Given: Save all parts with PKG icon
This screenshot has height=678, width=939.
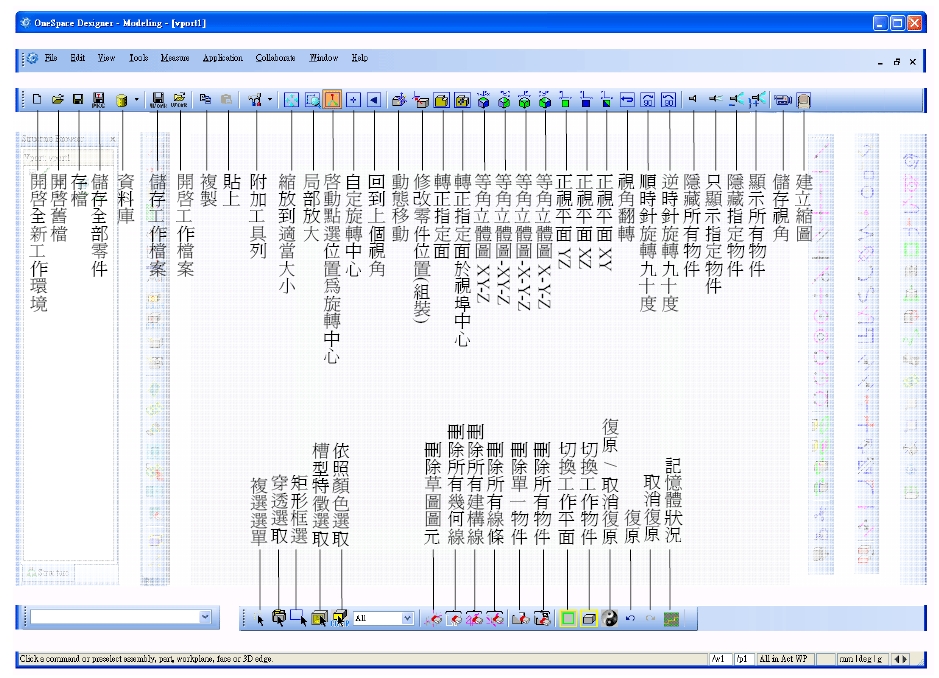Looking at the screenshot, I should pyautogui.click(x=99, y=100).
